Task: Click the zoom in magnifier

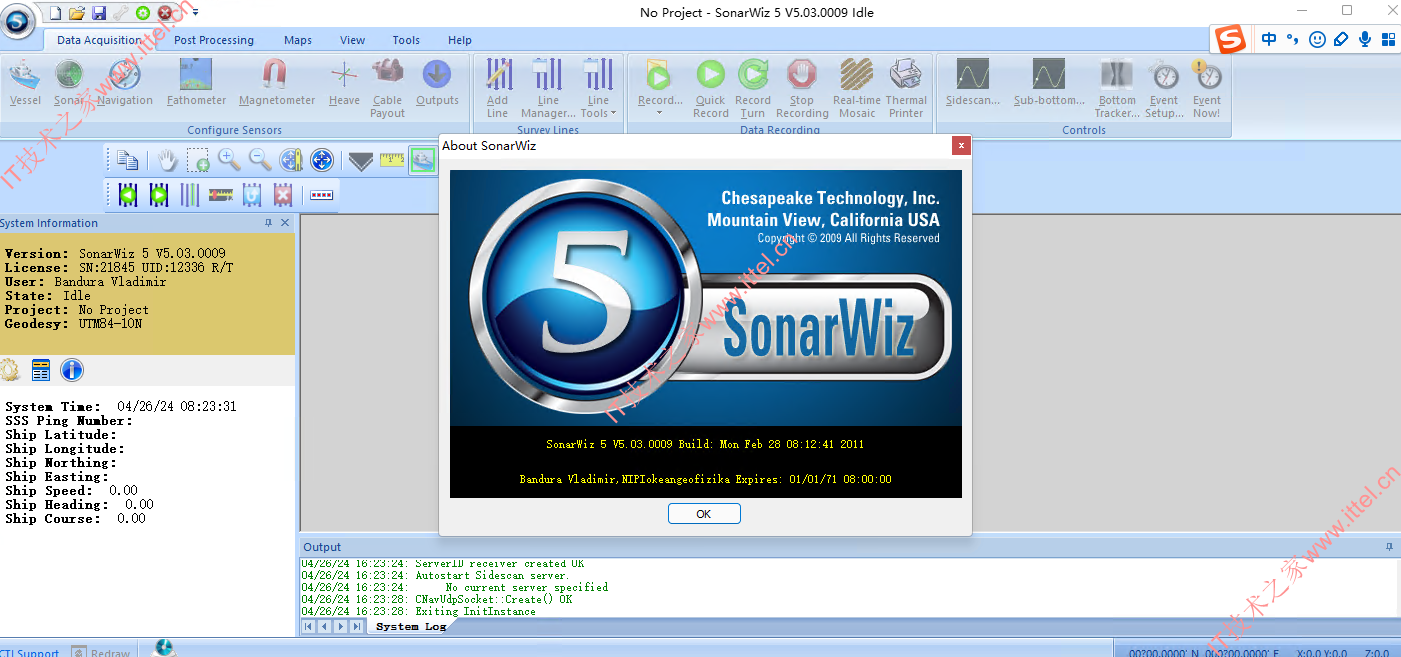Action: (229, 160)
